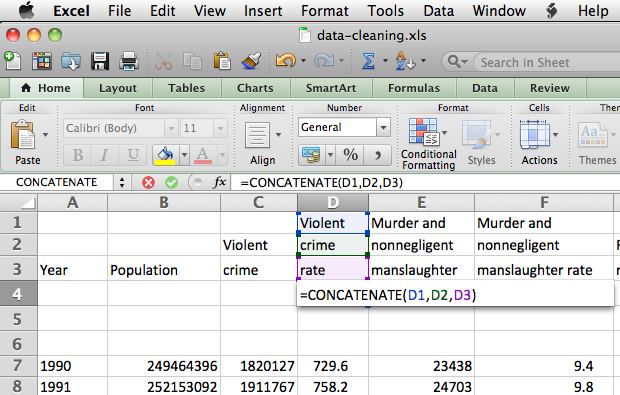Viewport: 620px width, 395px height.
Task: Open the Name Box function stepper
Action: click(122, 182)
